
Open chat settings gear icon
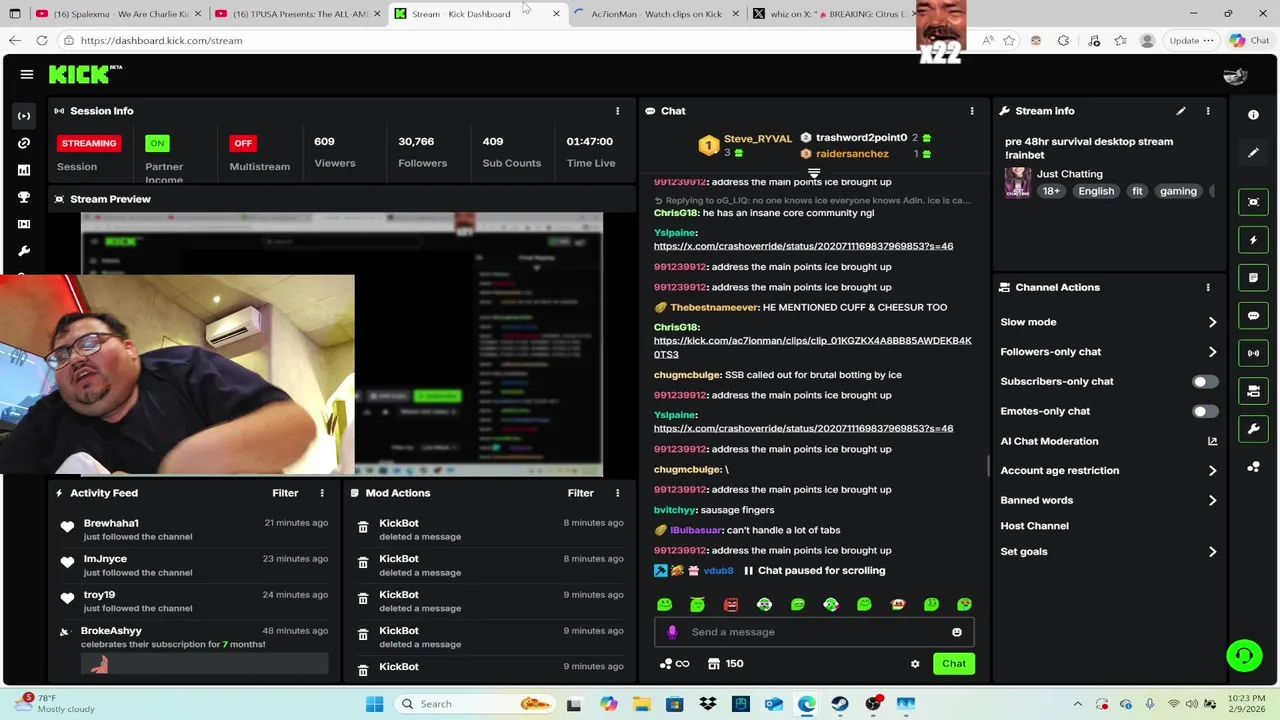(x=915, y=664)
